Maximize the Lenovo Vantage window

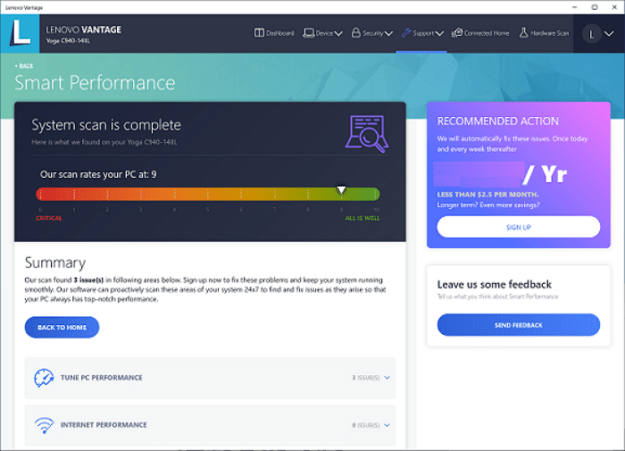594,7
